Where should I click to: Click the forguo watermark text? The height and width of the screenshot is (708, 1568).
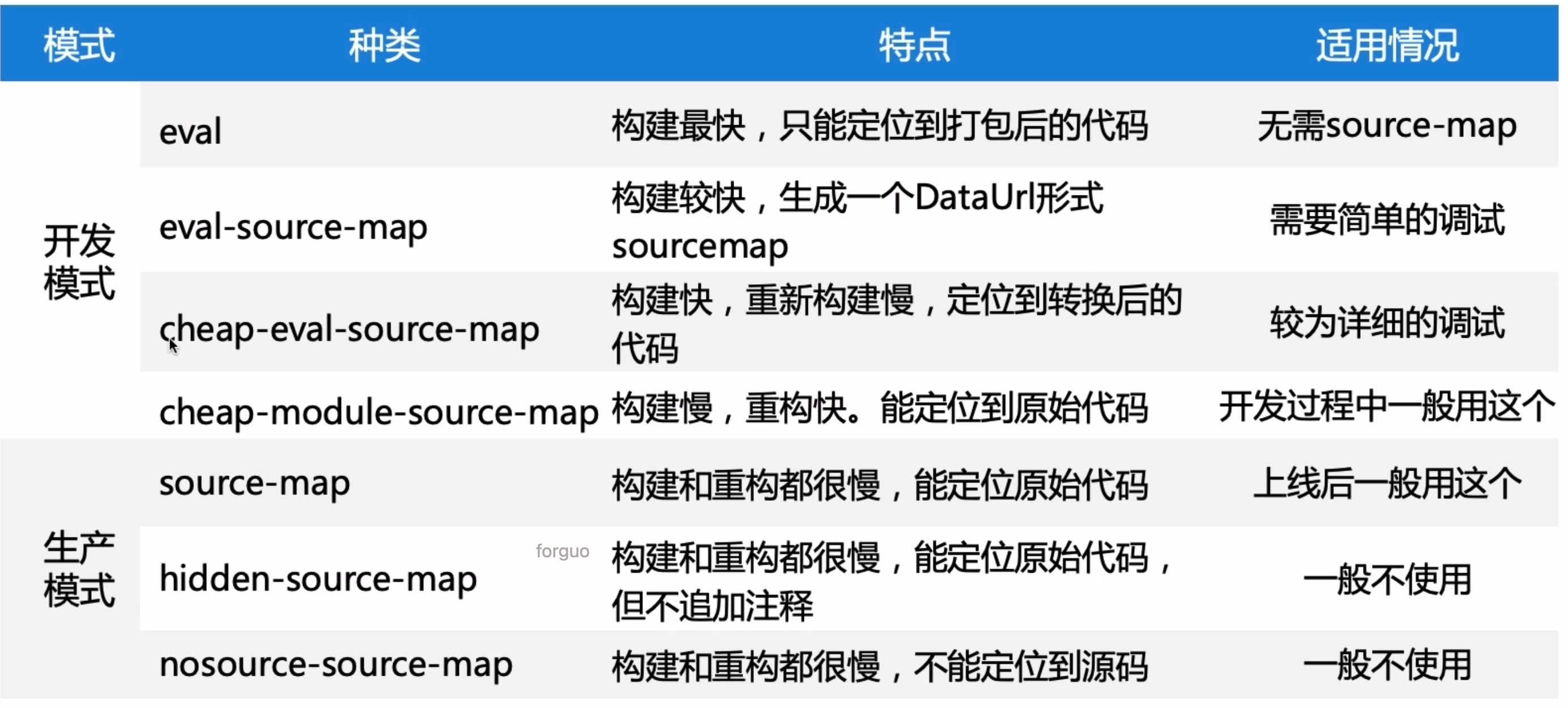point(562,551)
